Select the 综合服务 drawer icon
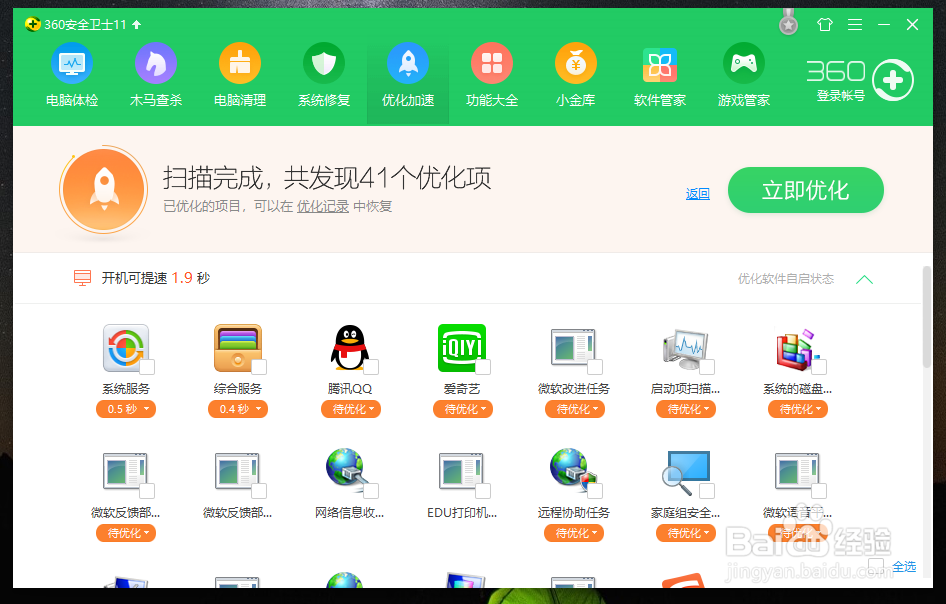Viewport: 946px width, 604px height. point(238,348)
